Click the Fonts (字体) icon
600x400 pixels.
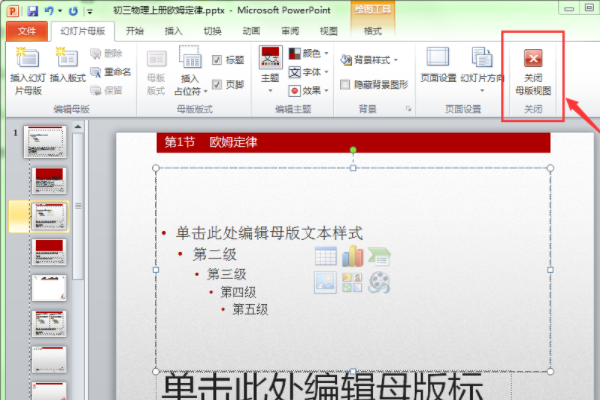click(x=294, y=72)
